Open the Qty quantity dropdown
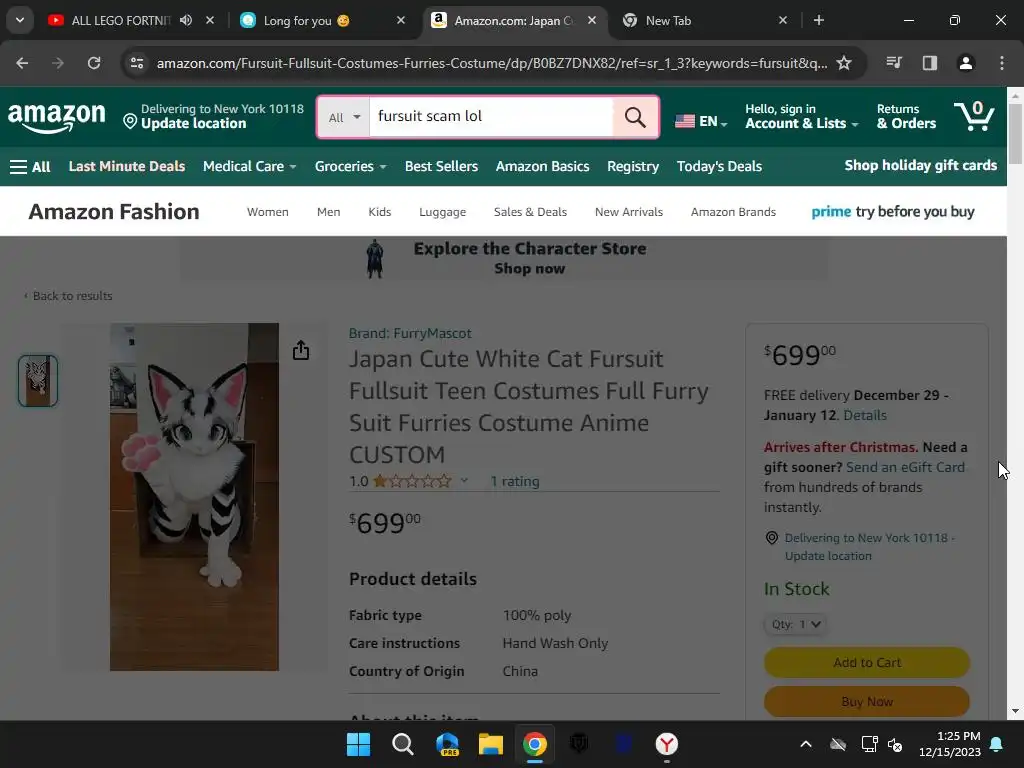Image resolution: width=1024 pixels, height=768 pixels. coord(795,624)
